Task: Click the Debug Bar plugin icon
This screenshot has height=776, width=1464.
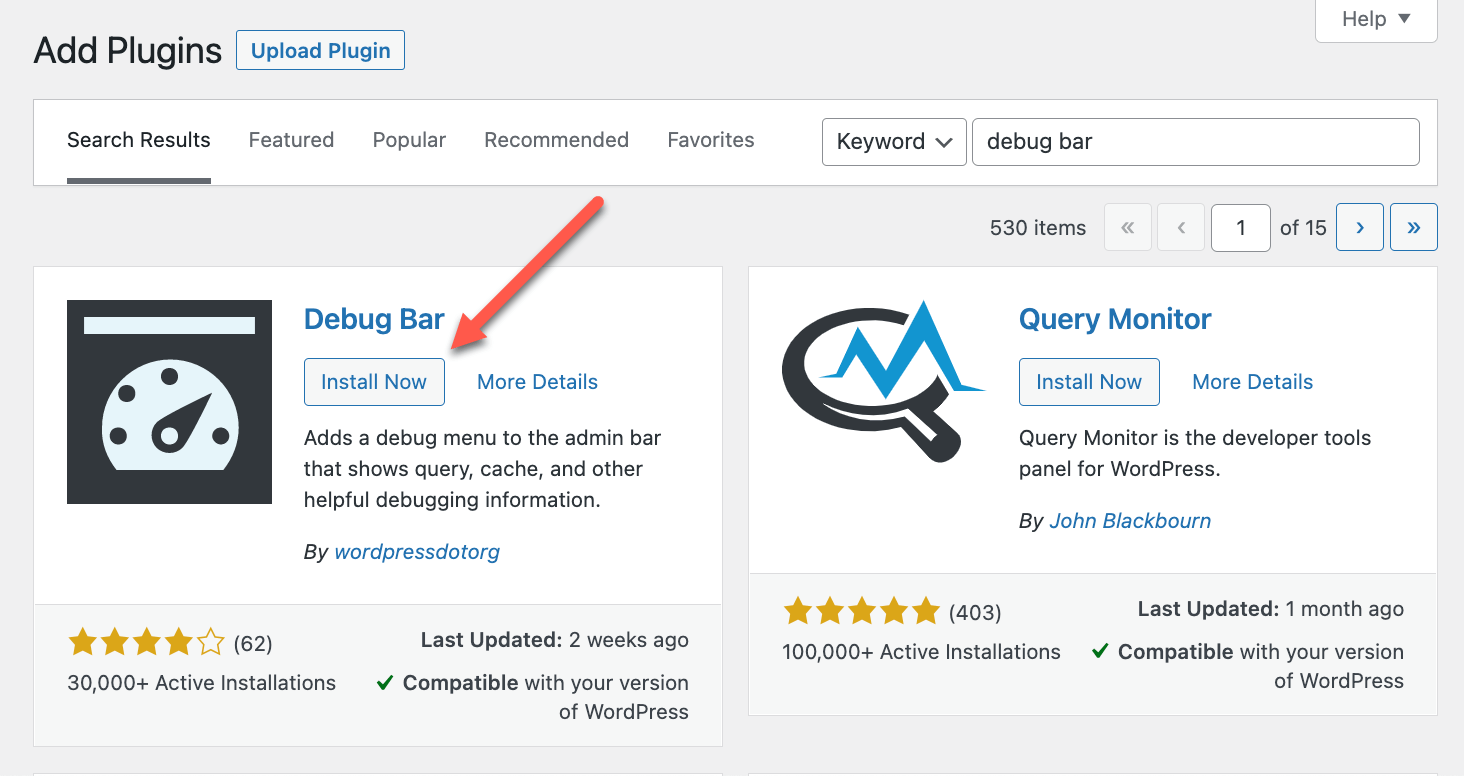Action: point(170,402)
